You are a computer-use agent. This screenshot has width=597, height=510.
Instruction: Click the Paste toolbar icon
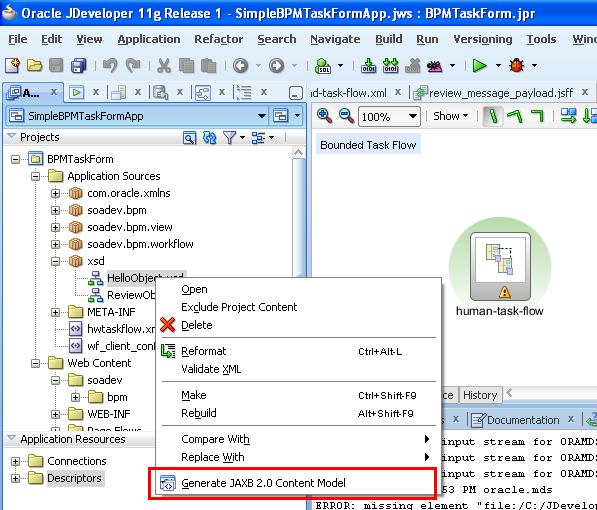click(208, 66)
